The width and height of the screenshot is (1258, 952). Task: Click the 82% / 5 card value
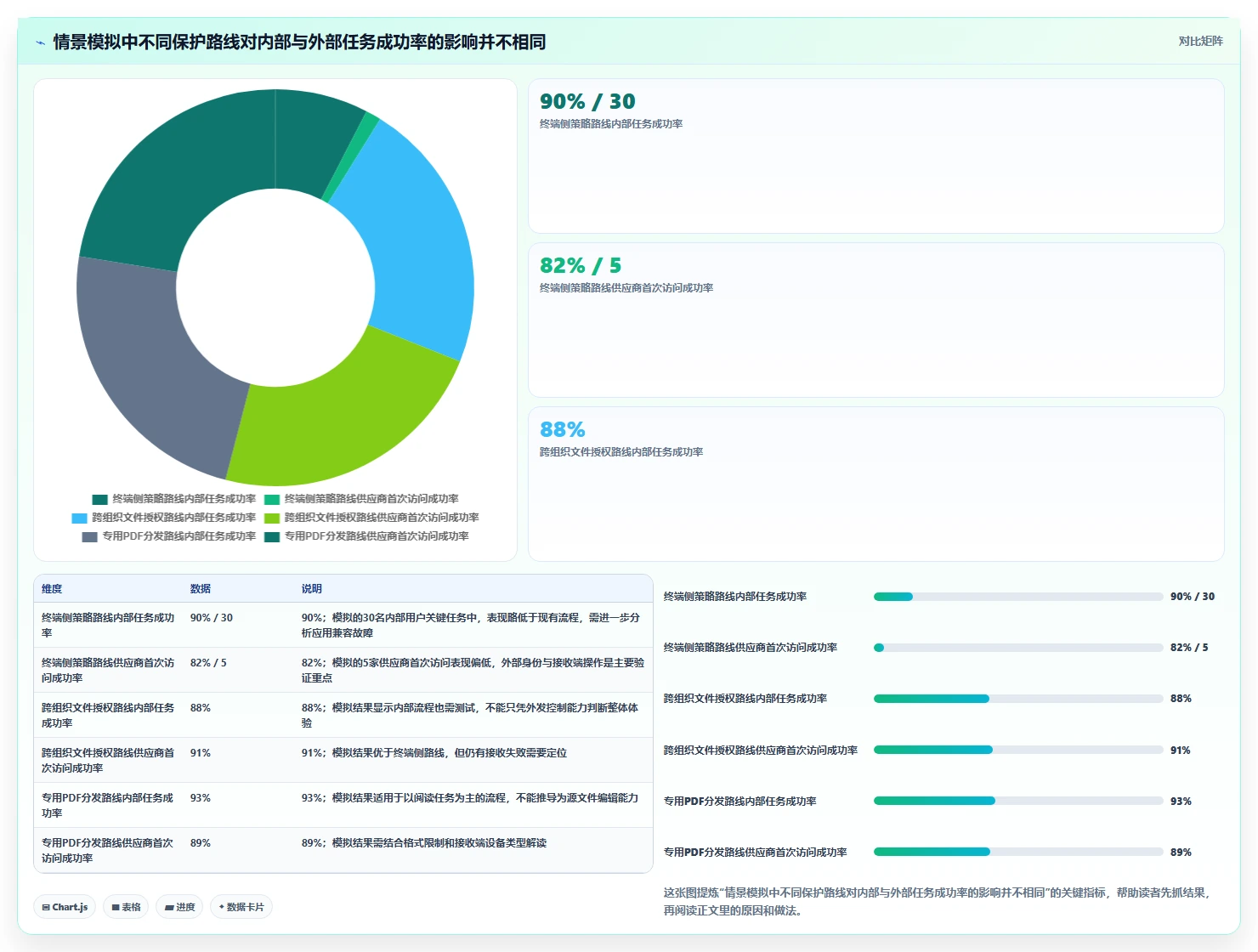coord(581,265)
